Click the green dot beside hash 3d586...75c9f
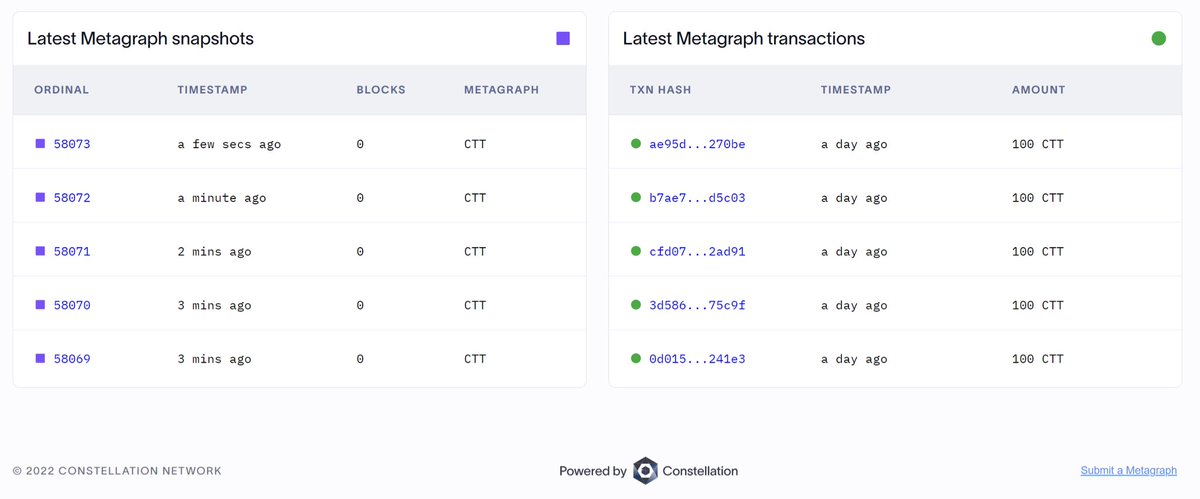Image resolution: width=1200 pixels, height=499 pixels. click(636, 305)
